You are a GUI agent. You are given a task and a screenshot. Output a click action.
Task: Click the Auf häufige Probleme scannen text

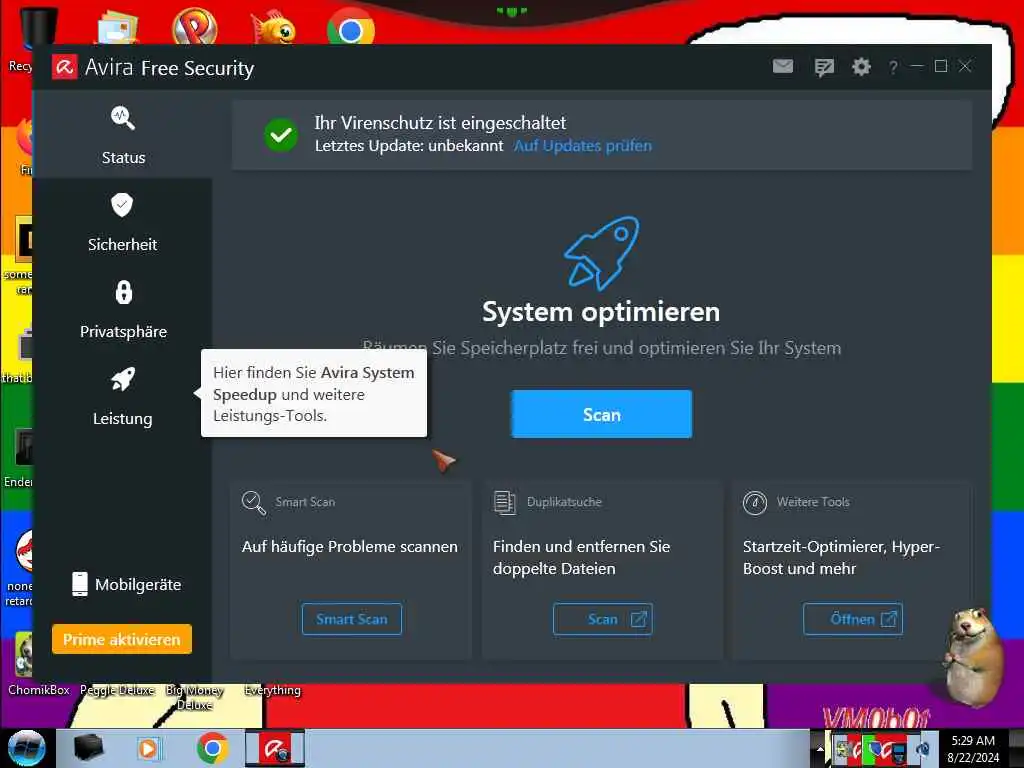coord(350,547)
